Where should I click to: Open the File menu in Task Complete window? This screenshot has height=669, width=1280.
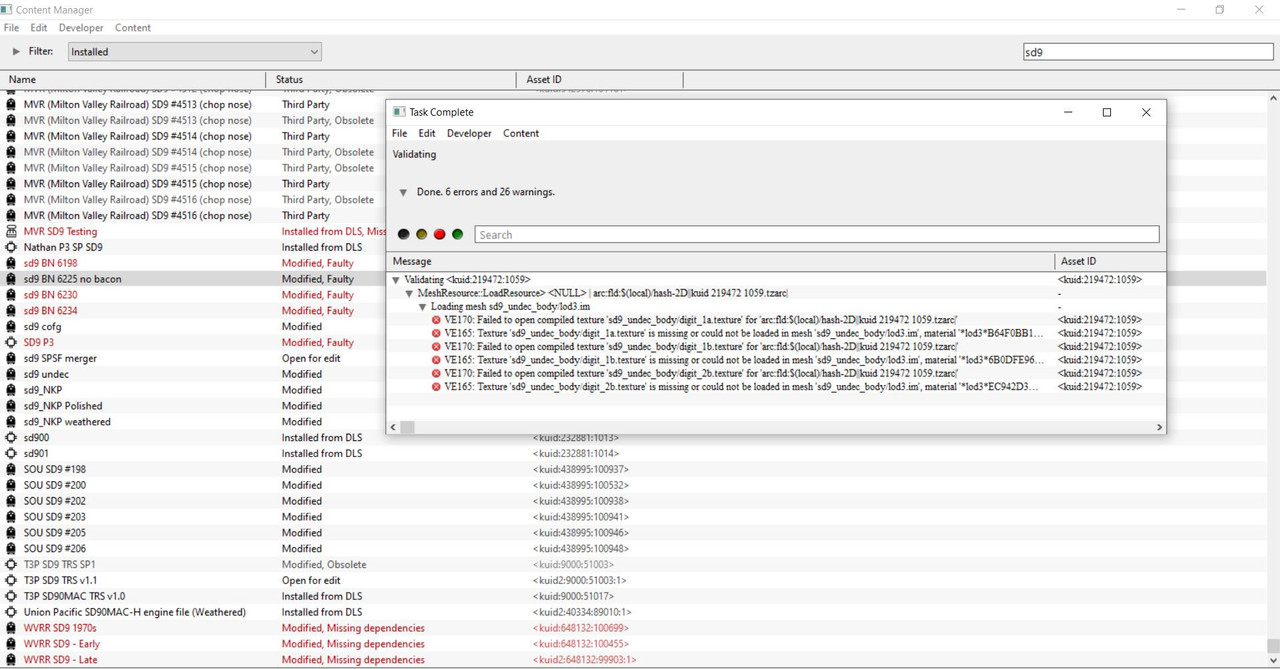(399, 133)
